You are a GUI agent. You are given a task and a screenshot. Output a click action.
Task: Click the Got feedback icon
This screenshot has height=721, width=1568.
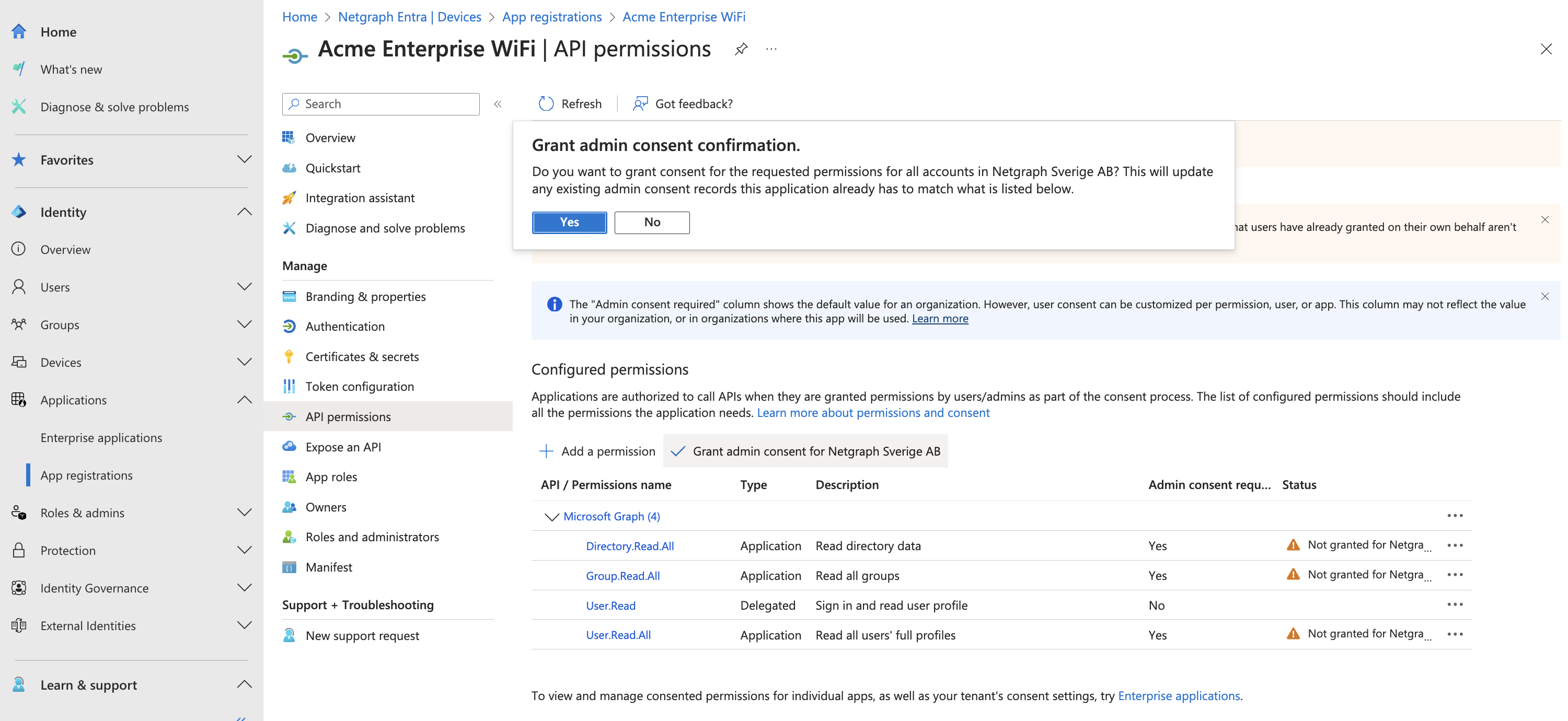pos(640,104)
